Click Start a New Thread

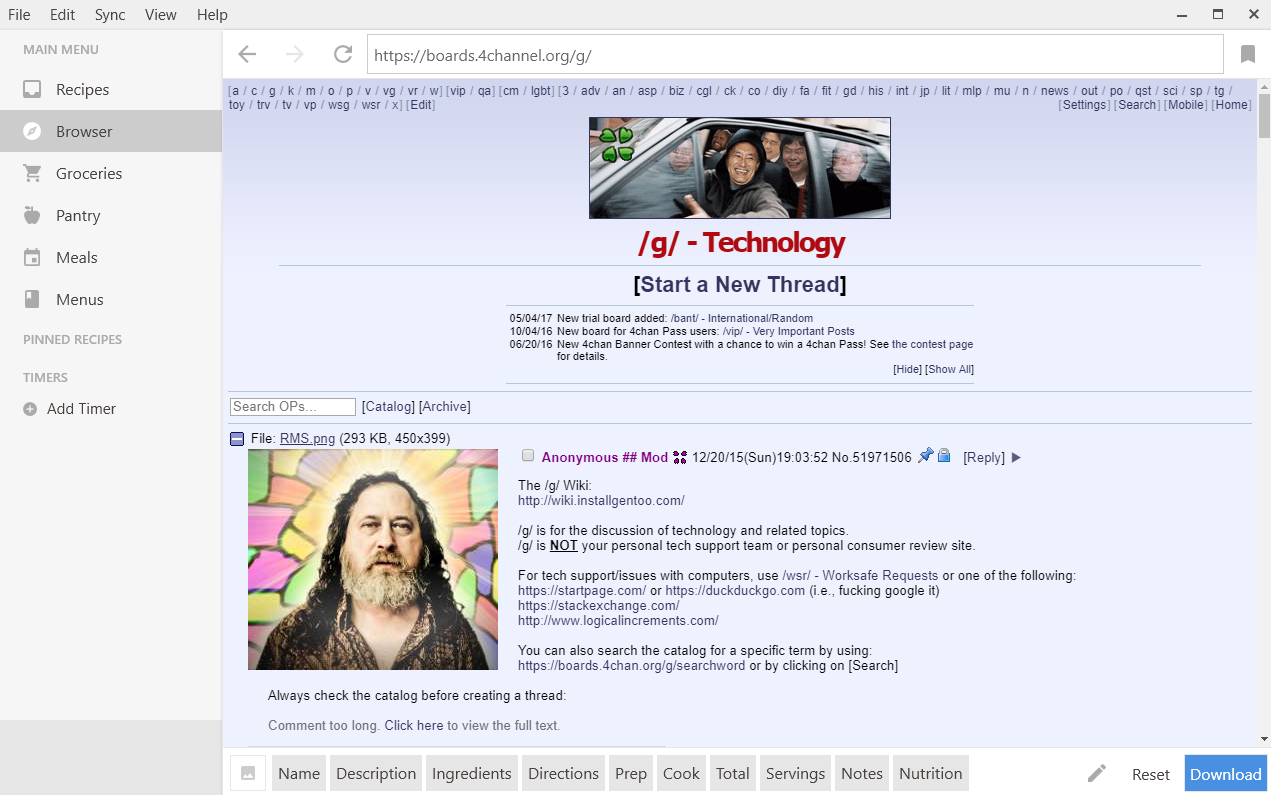pos(740,284)
